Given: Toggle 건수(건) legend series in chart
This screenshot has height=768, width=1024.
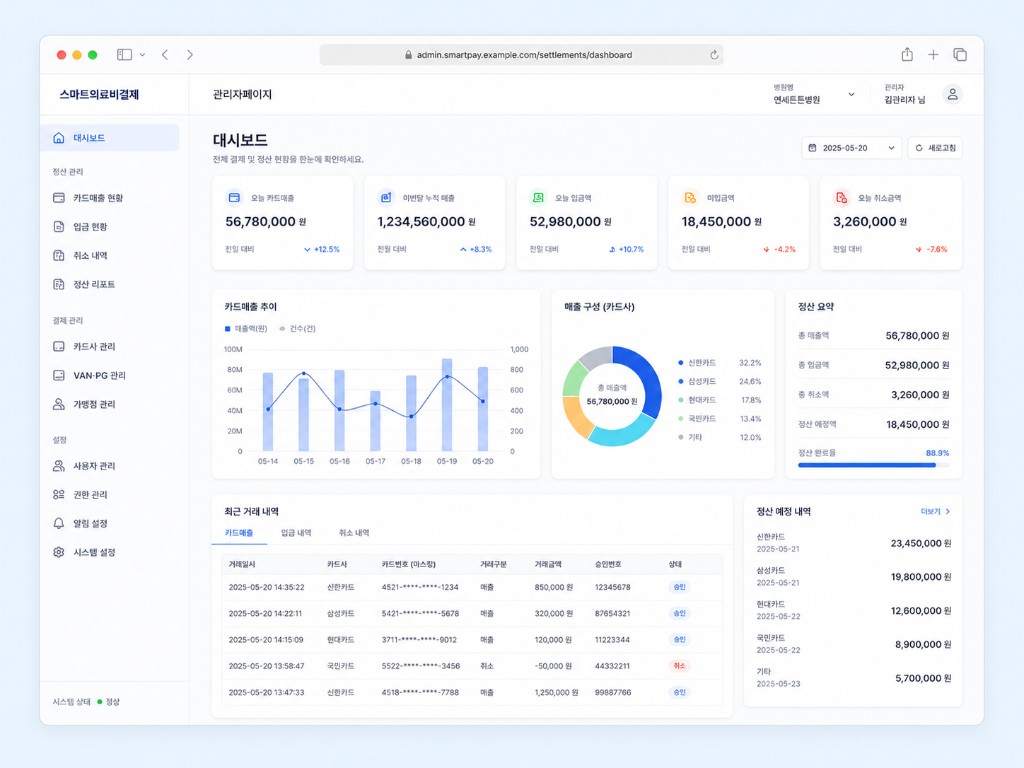Looking at the screenshot, I should (297, 328).
